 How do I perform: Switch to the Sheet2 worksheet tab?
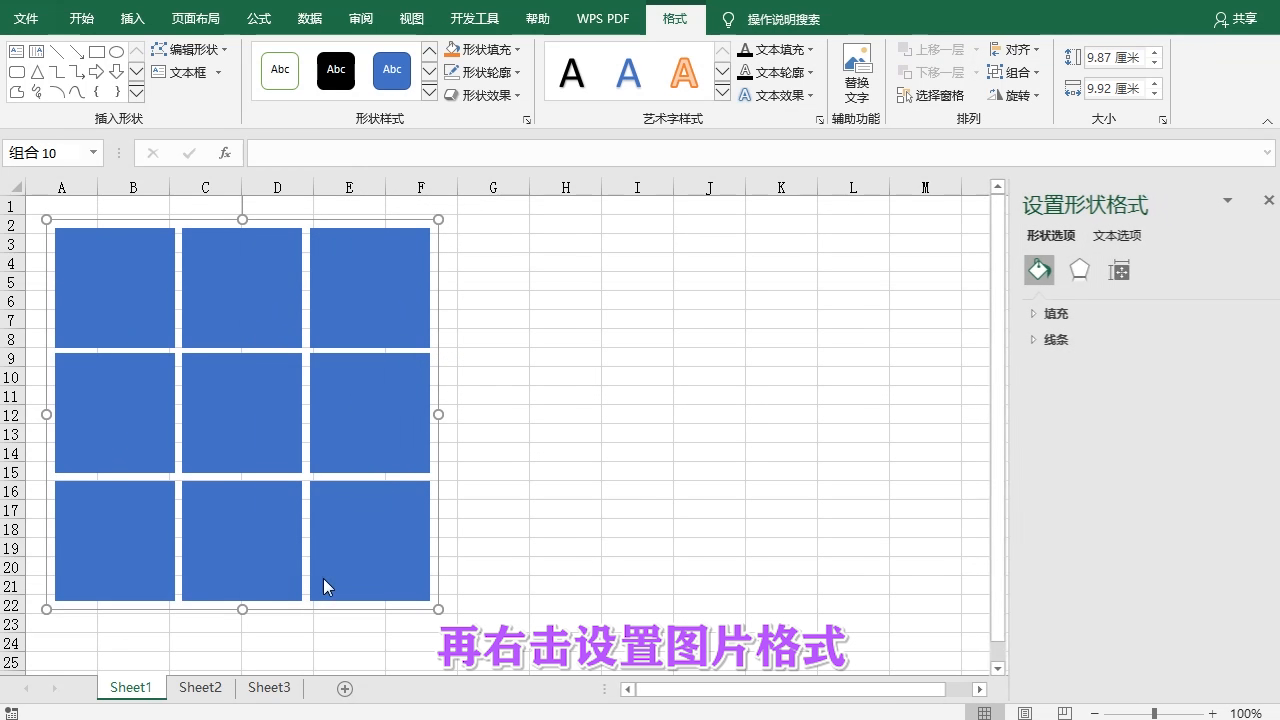tap(200, 688)
